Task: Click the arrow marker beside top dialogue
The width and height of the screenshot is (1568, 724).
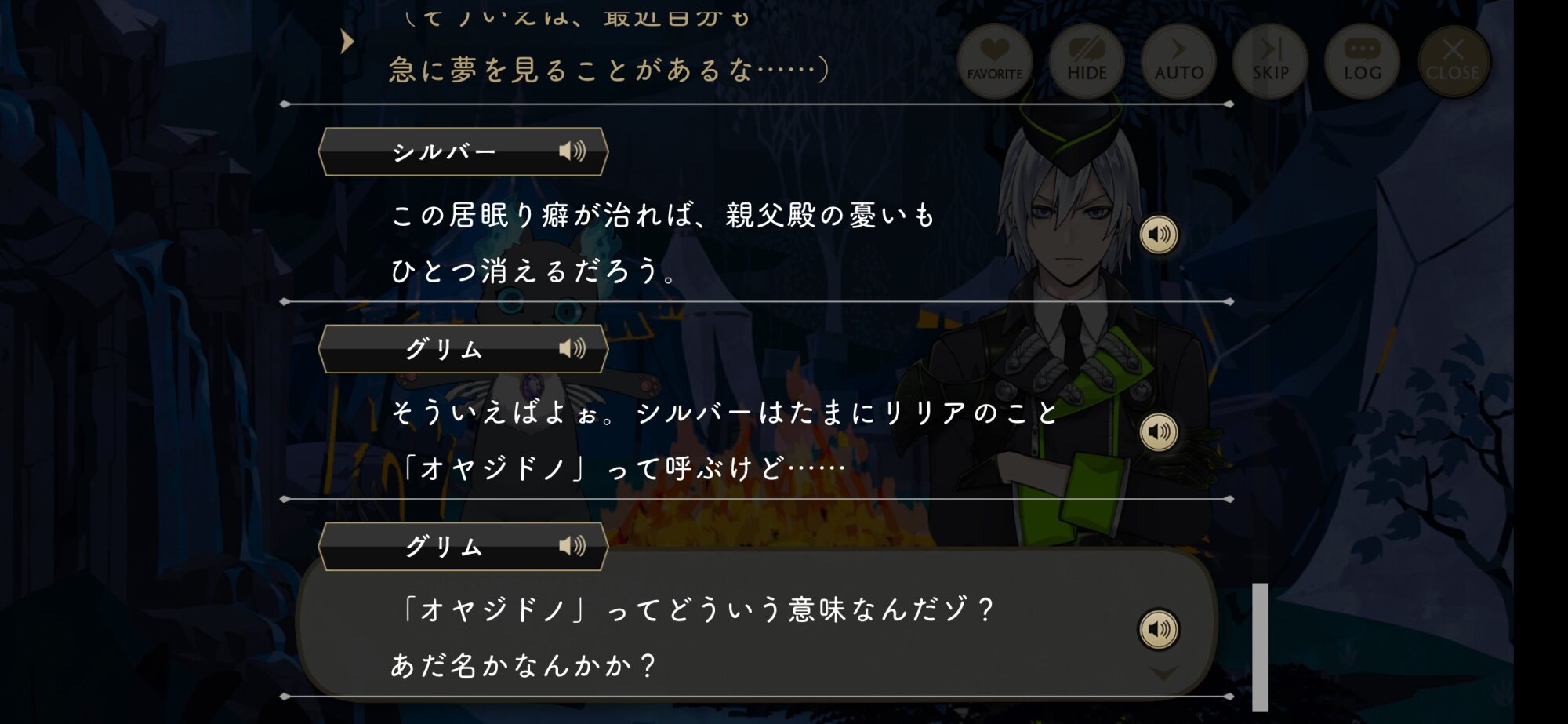Action: click(347, 42)
